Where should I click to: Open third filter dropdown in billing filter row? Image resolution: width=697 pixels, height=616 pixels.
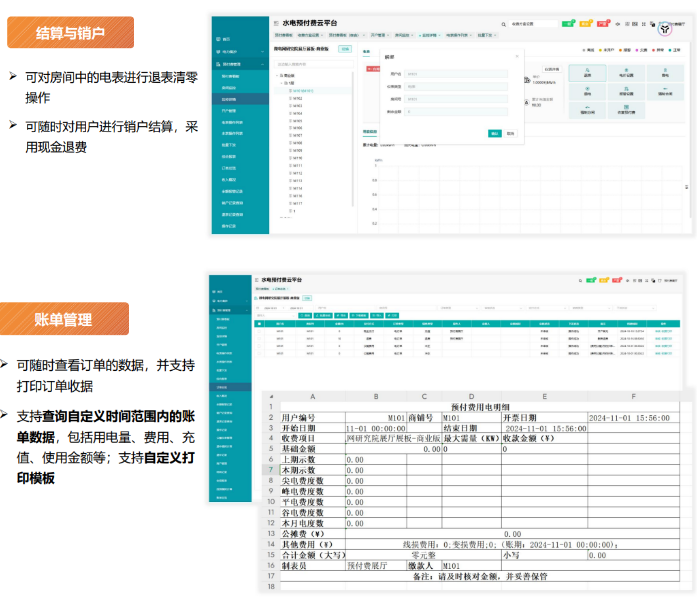[x=547, y=308]
